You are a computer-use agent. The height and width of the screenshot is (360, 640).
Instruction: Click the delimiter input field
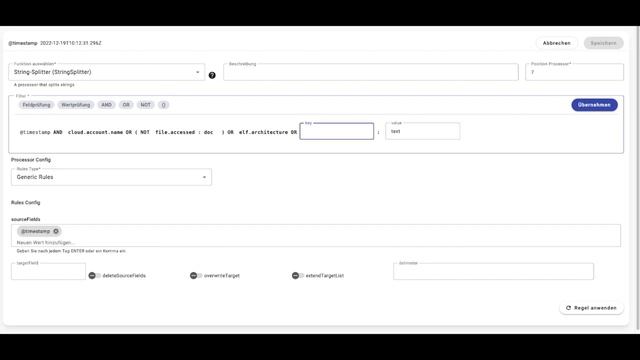point(493,271)
